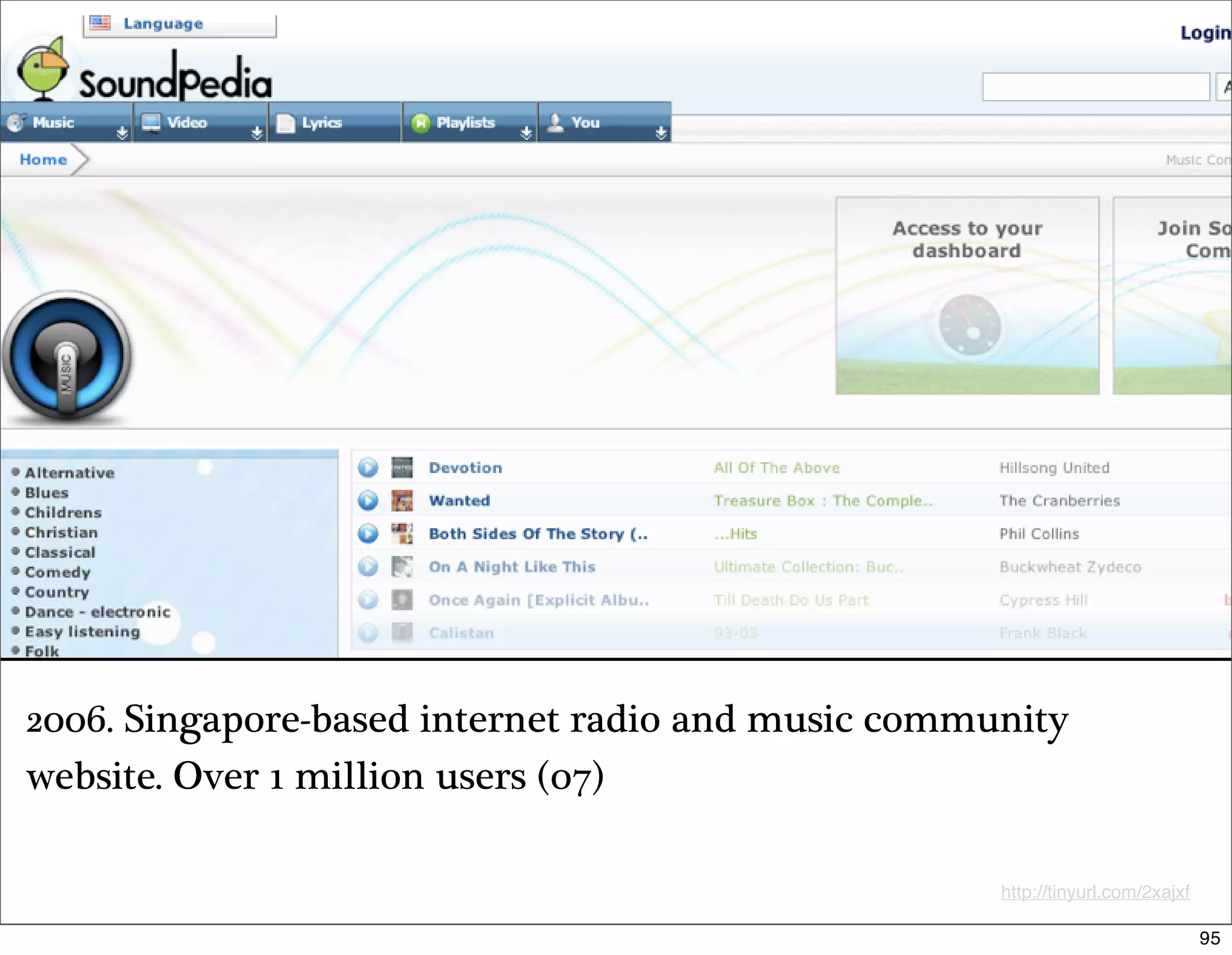Expand the You menu arrow
The width and height of the screenshot is (1232, 955).
(x=661, y=133)
